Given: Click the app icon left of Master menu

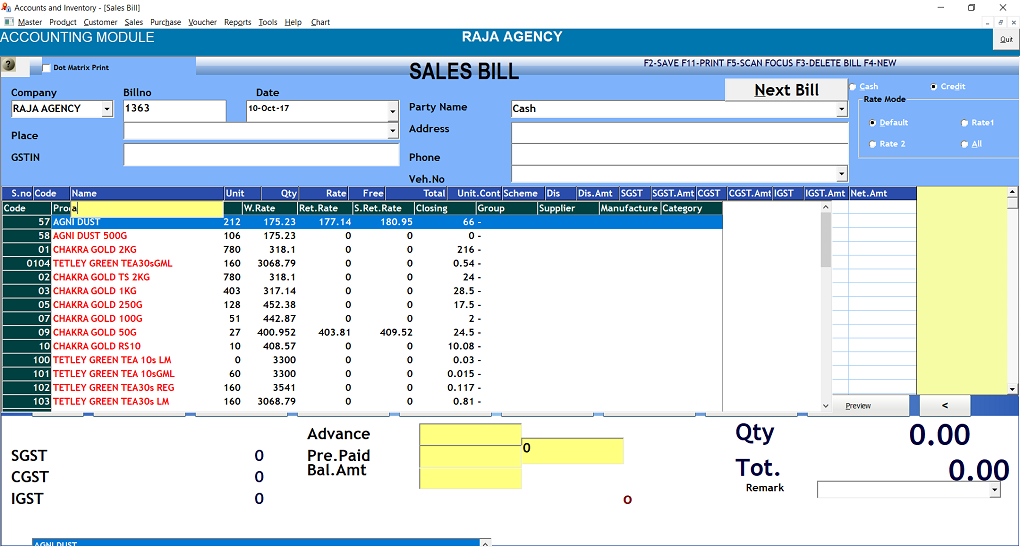Looking at the screenshot, I should pyautogui.click(x=8, y=22).
